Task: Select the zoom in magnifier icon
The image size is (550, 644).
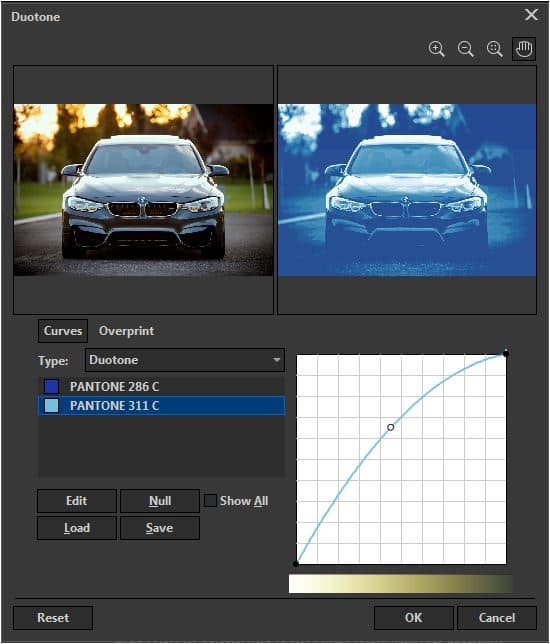Action: pos(436,49)
